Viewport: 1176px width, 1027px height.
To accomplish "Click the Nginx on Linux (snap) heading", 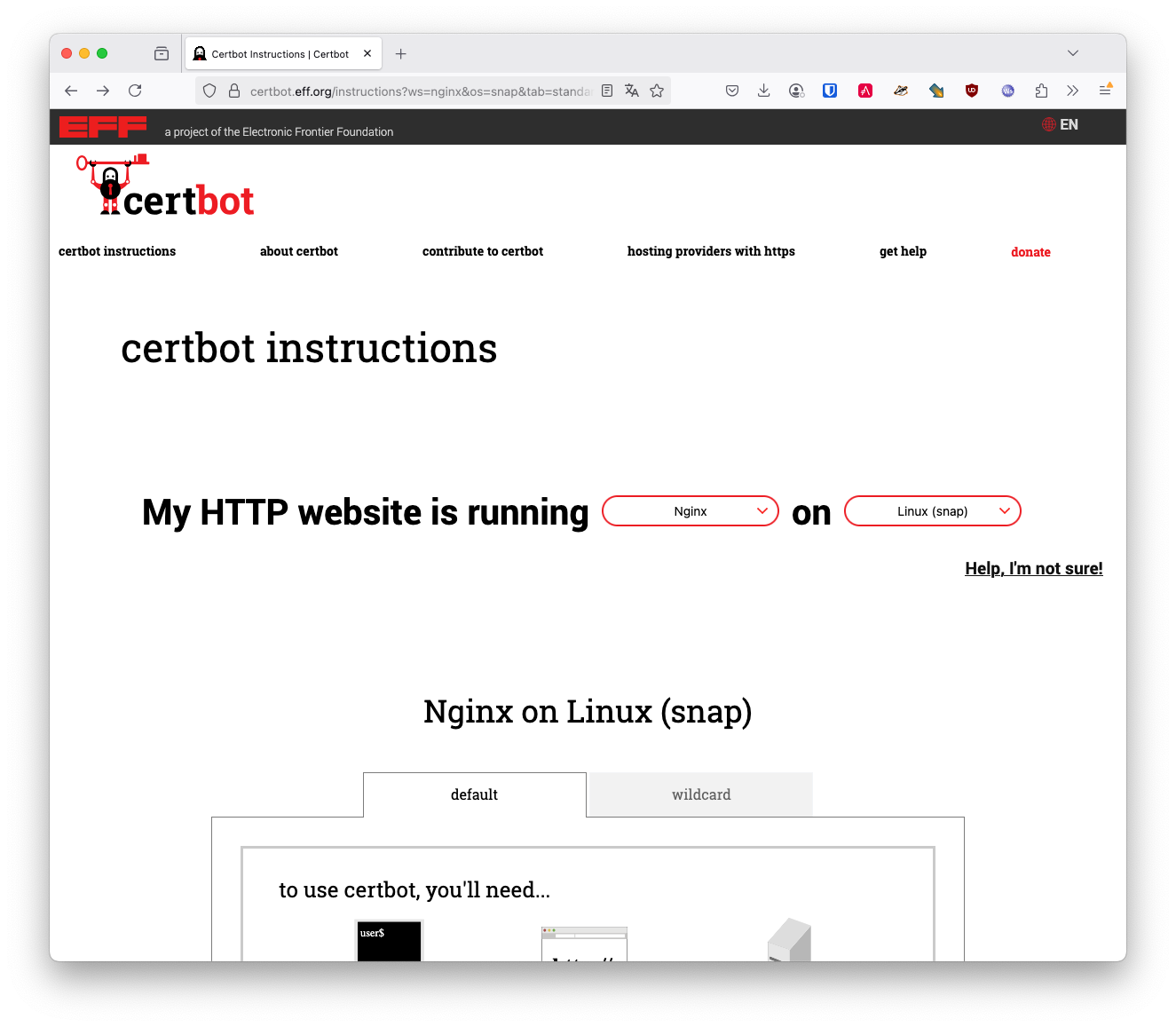I will click(x=588, y=712).
